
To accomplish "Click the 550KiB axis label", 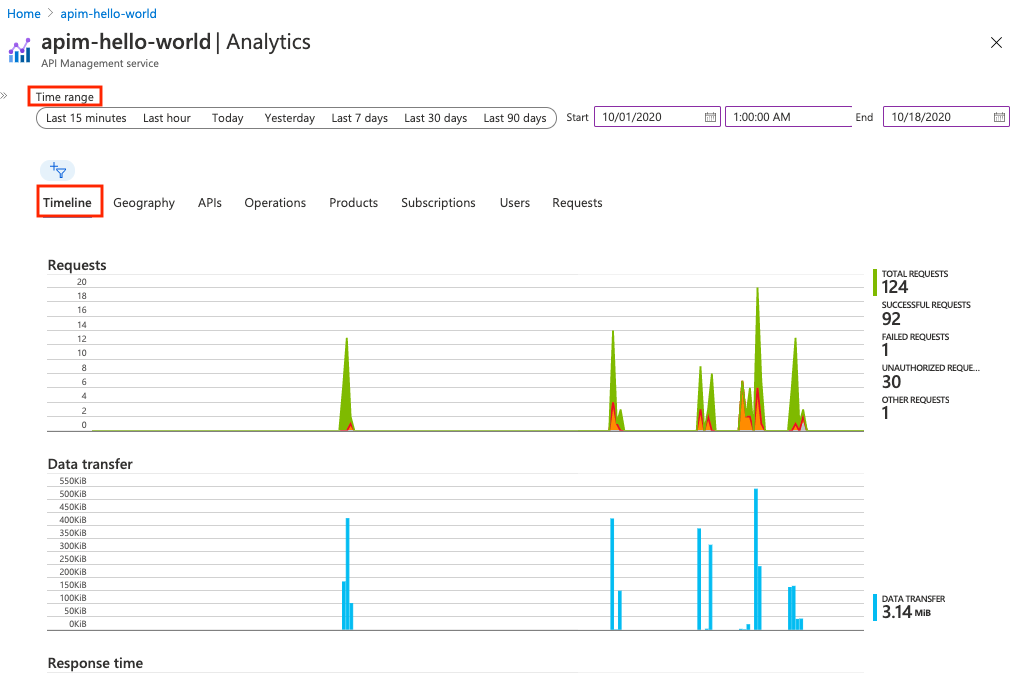I will [x=72, y=481].
